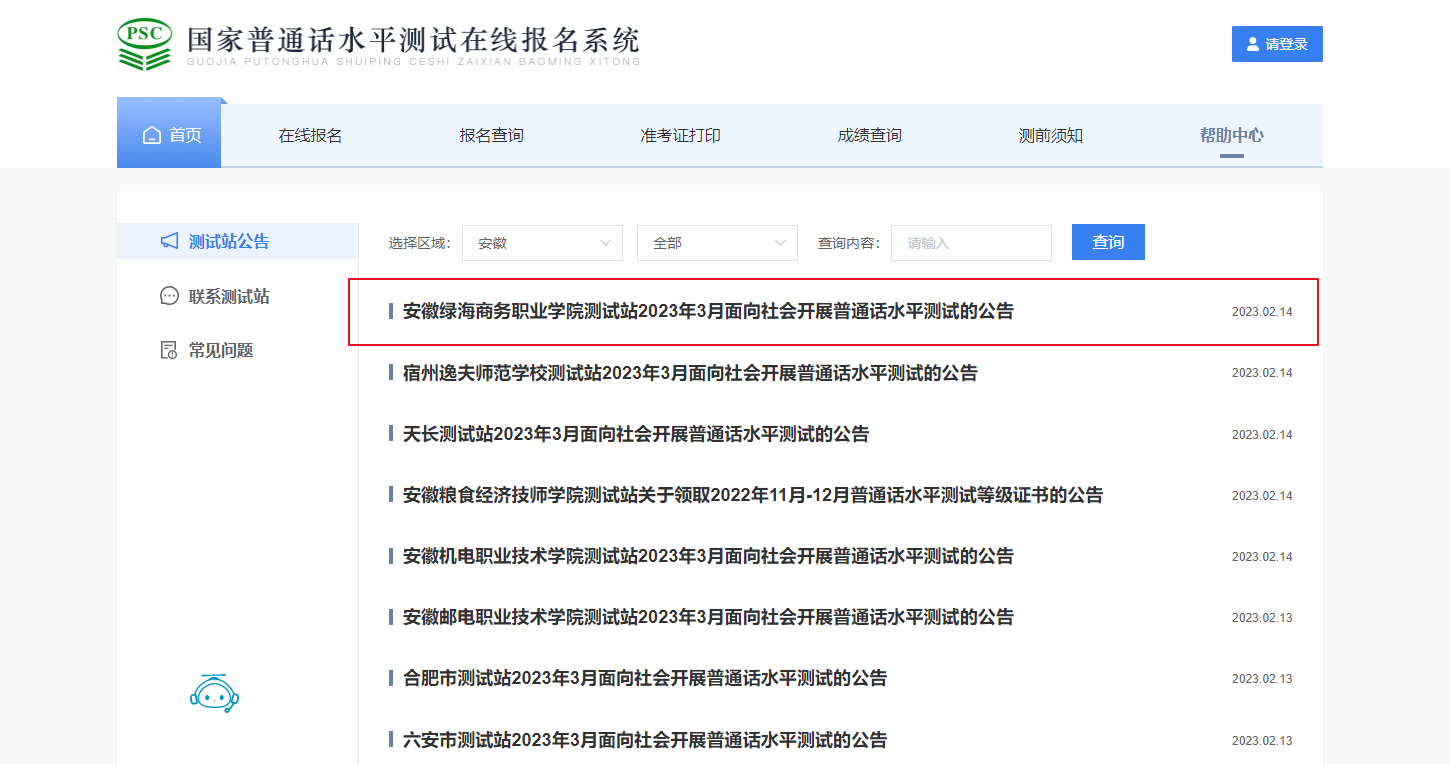The height and width of the screenshot is (764, 1450).
Task: Open 合肥市测试站 2023年3月 announcement
Action: [645, 678]
